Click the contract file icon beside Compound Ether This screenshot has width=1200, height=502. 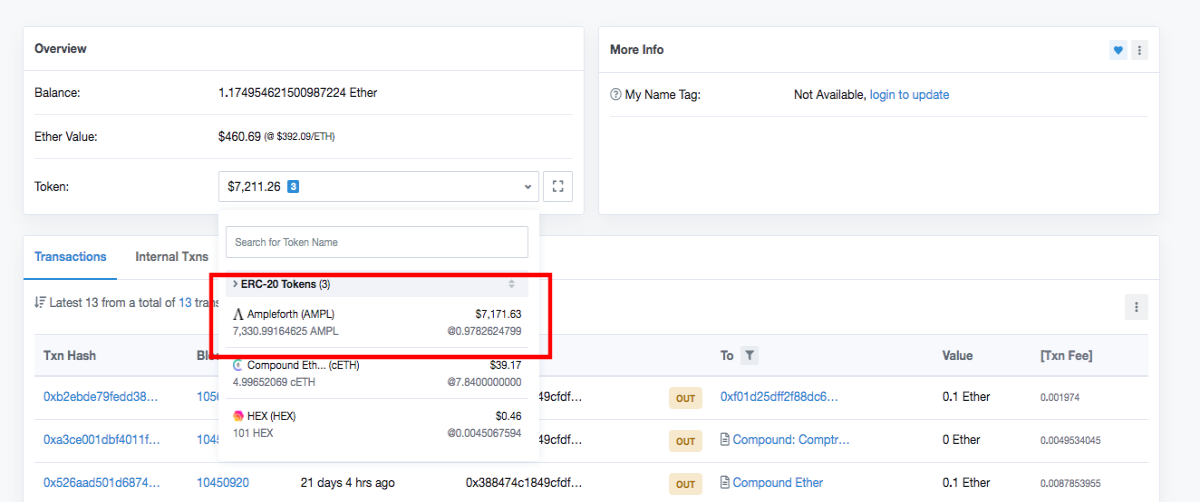tap(726, 483)
